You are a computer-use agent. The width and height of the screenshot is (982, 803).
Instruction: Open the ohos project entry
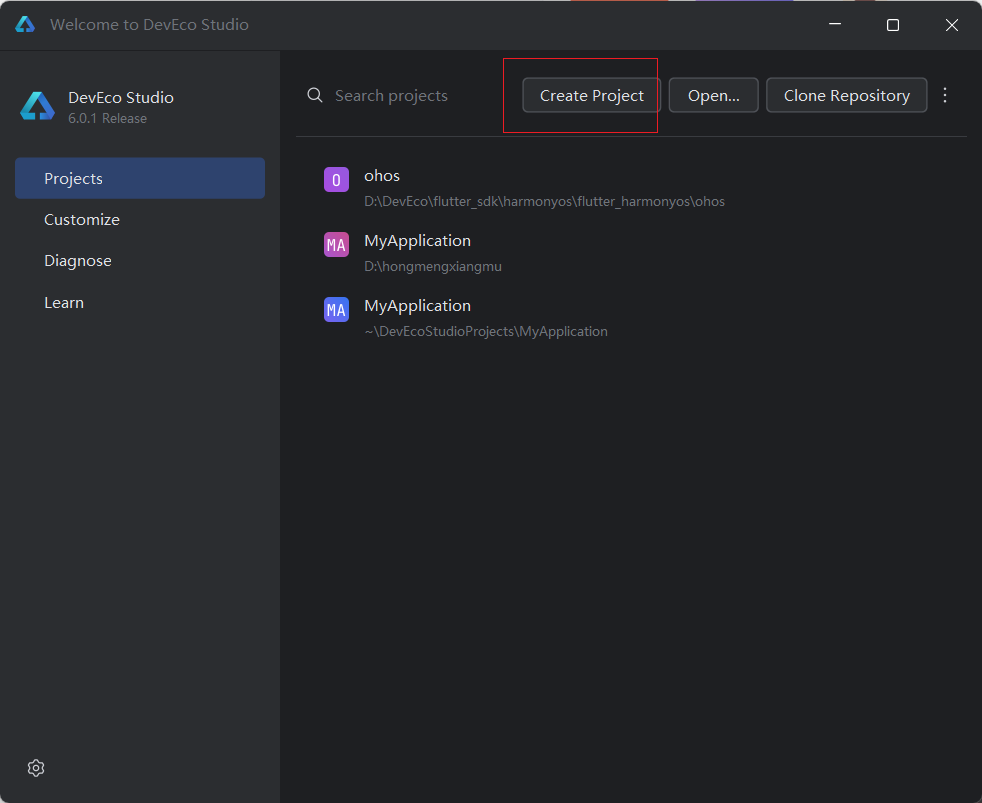coord(631,188)
